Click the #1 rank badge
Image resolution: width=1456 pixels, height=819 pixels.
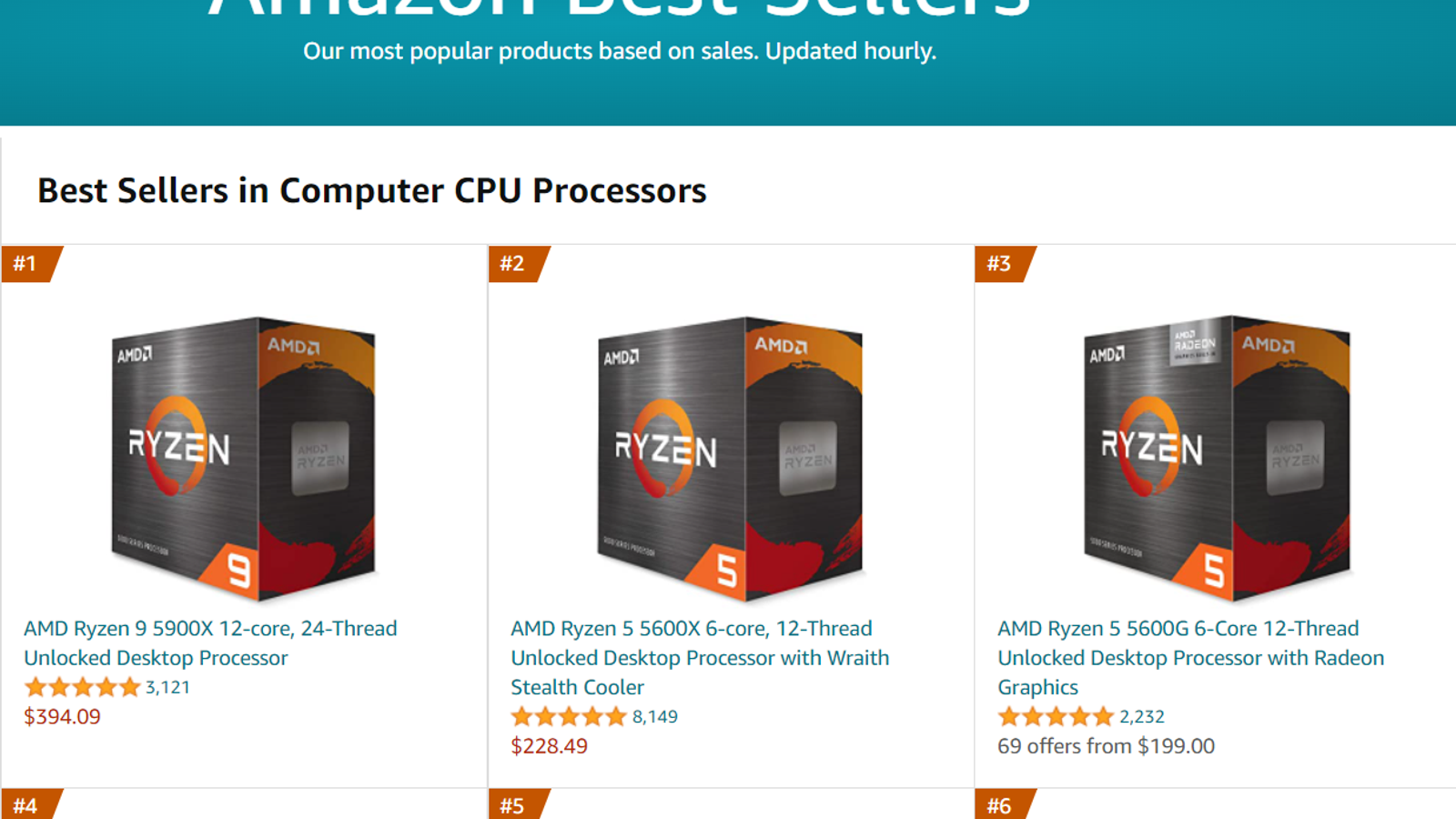pos(25,264)
